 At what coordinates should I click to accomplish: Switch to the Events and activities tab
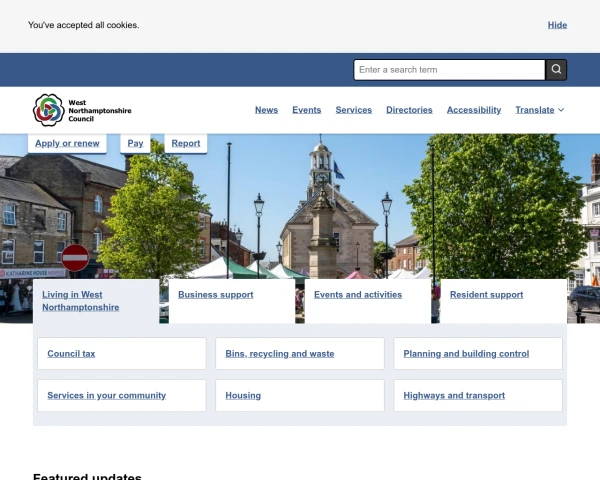point(358,295)
